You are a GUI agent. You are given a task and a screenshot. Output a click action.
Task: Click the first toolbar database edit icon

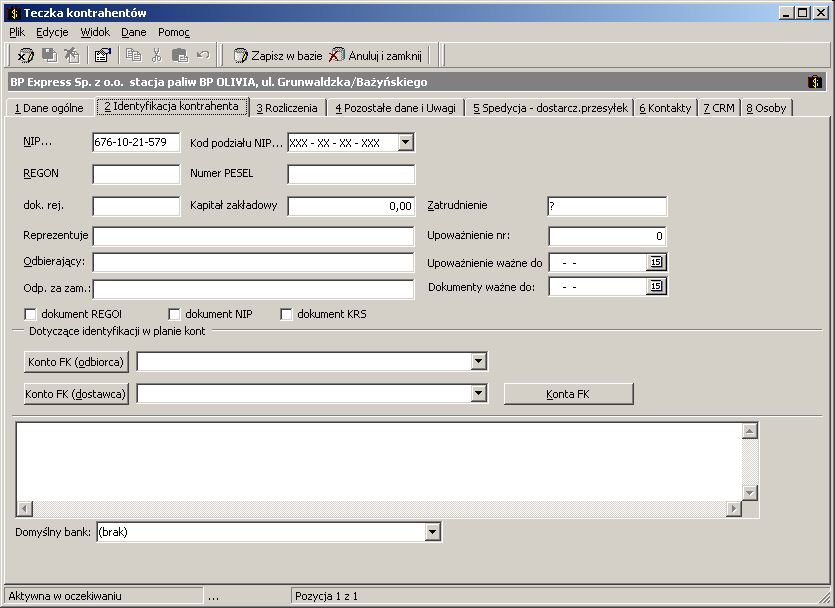pyautogui.click(x=25, y=55)
